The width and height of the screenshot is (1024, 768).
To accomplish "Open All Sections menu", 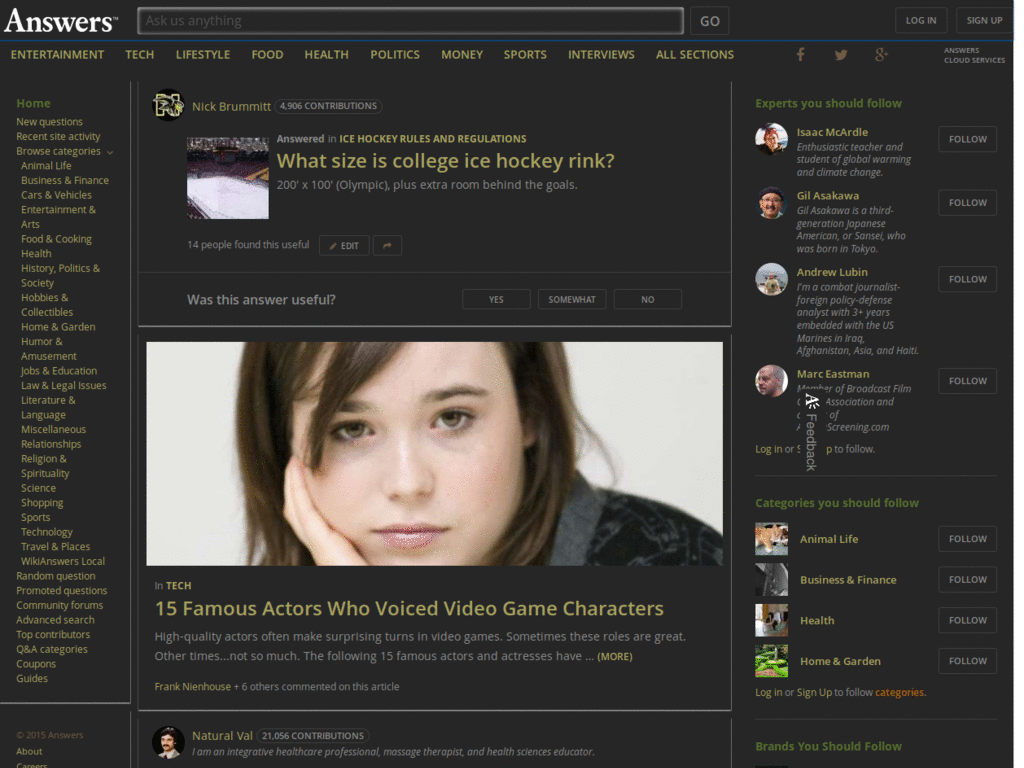I will tap(695, 55).
